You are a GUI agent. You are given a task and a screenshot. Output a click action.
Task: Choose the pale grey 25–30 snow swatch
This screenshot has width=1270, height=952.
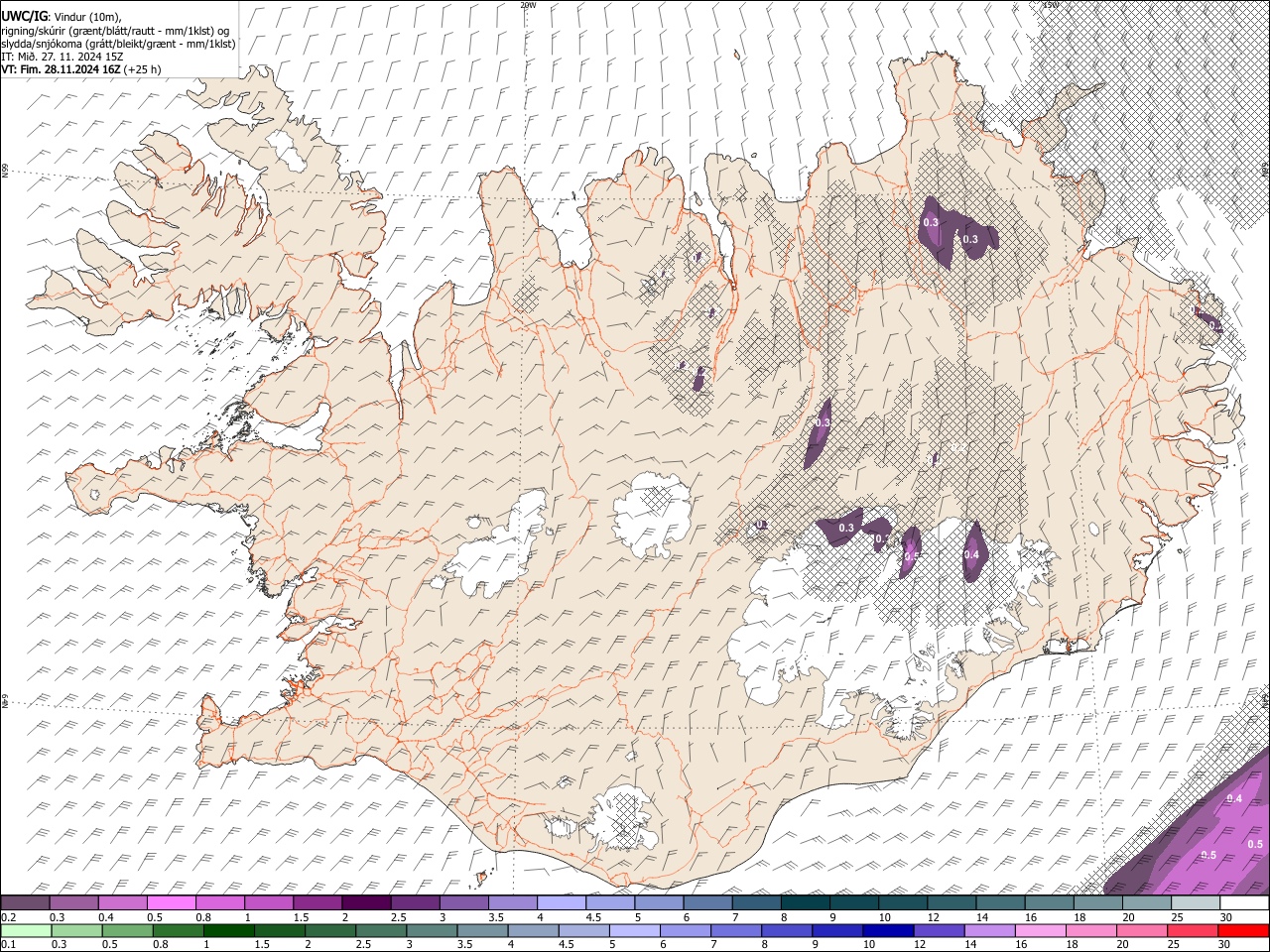pyautogui.click(x=1196, y=902)
